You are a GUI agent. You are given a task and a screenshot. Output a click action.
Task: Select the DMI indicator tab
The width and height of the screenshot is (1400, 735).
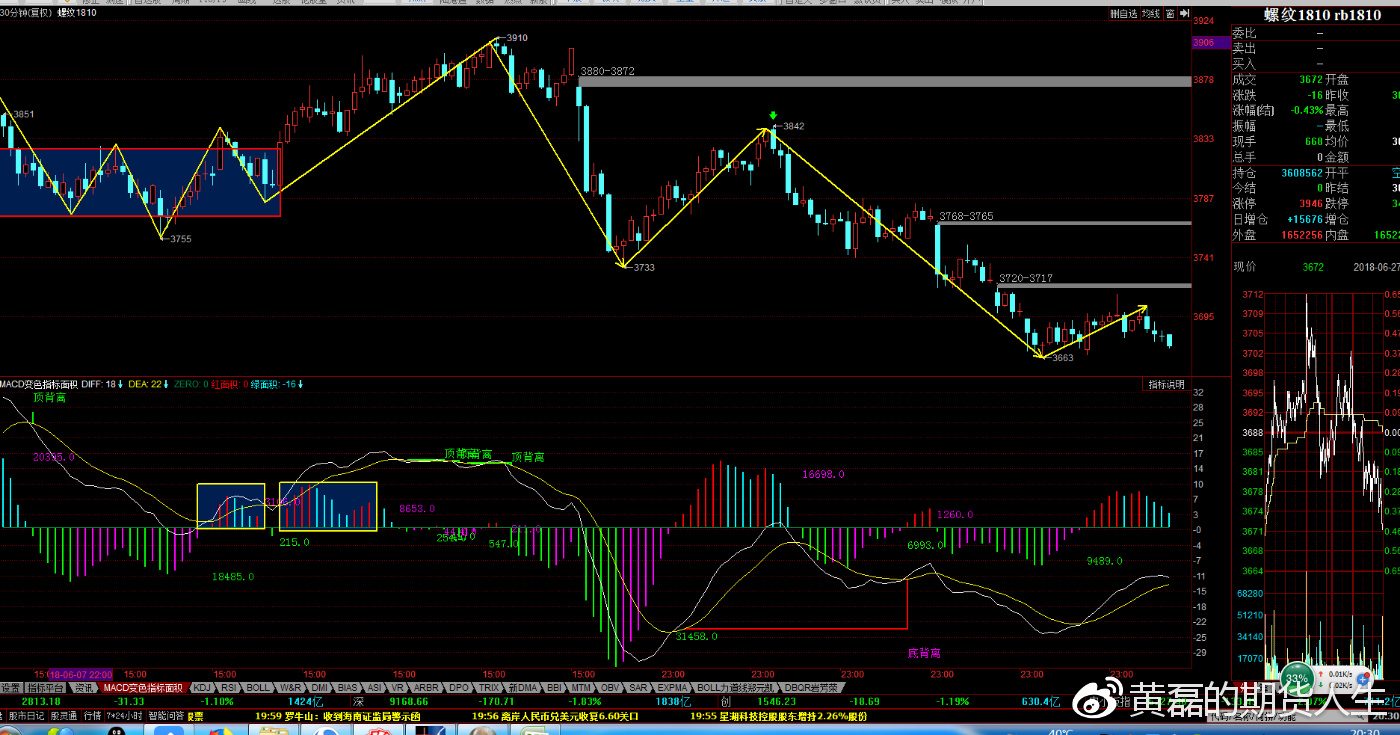tap(320, 688)
